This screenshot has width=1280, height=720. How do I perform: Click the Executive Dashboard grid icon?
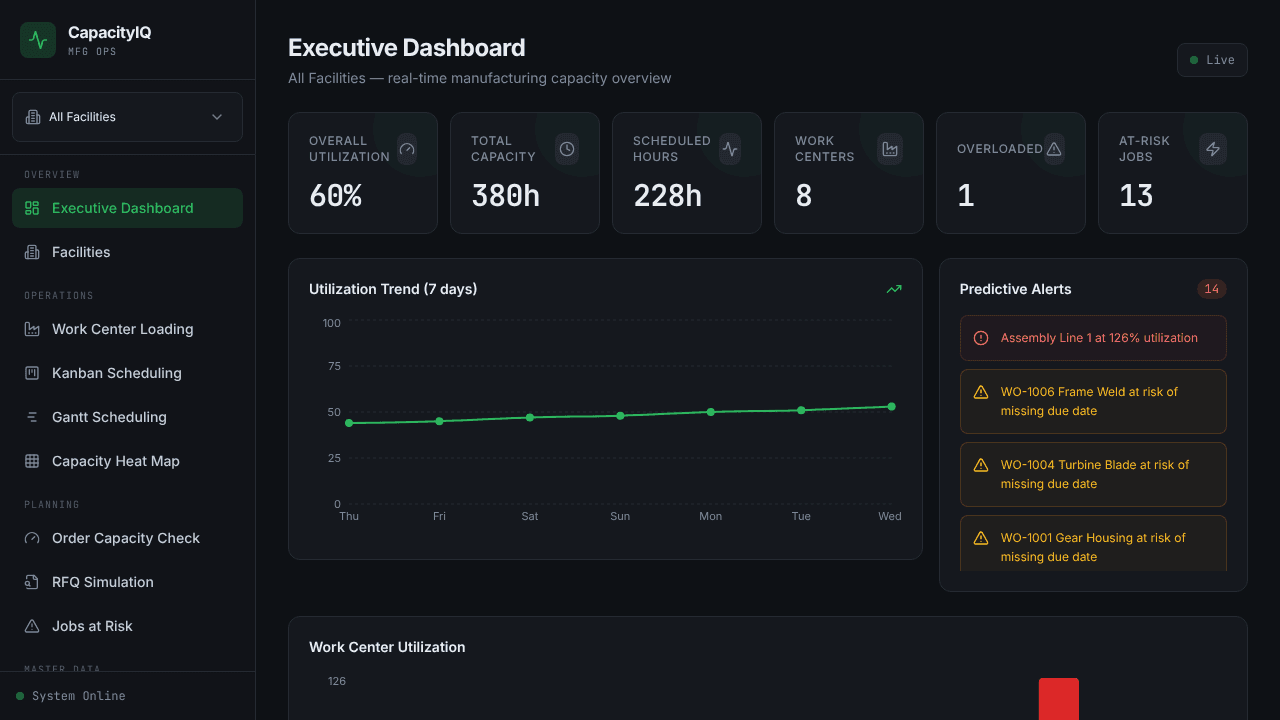click(32, 208)
